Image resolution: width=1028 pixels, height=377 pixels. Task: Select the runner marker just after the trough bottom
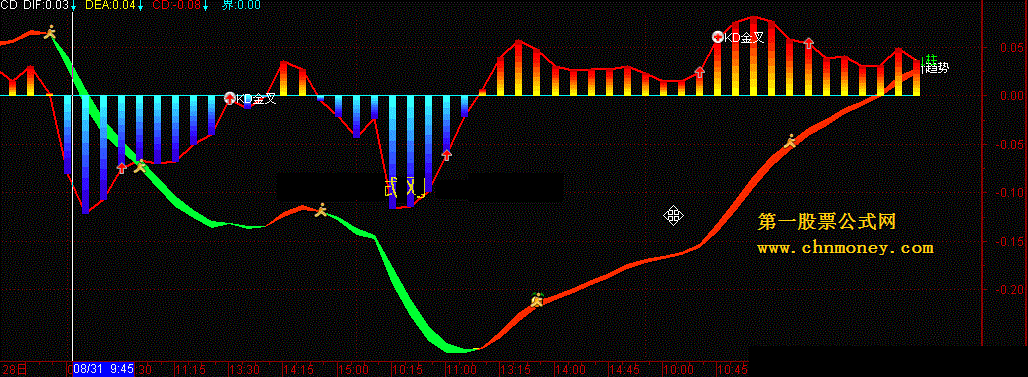(x=538, y=300)
